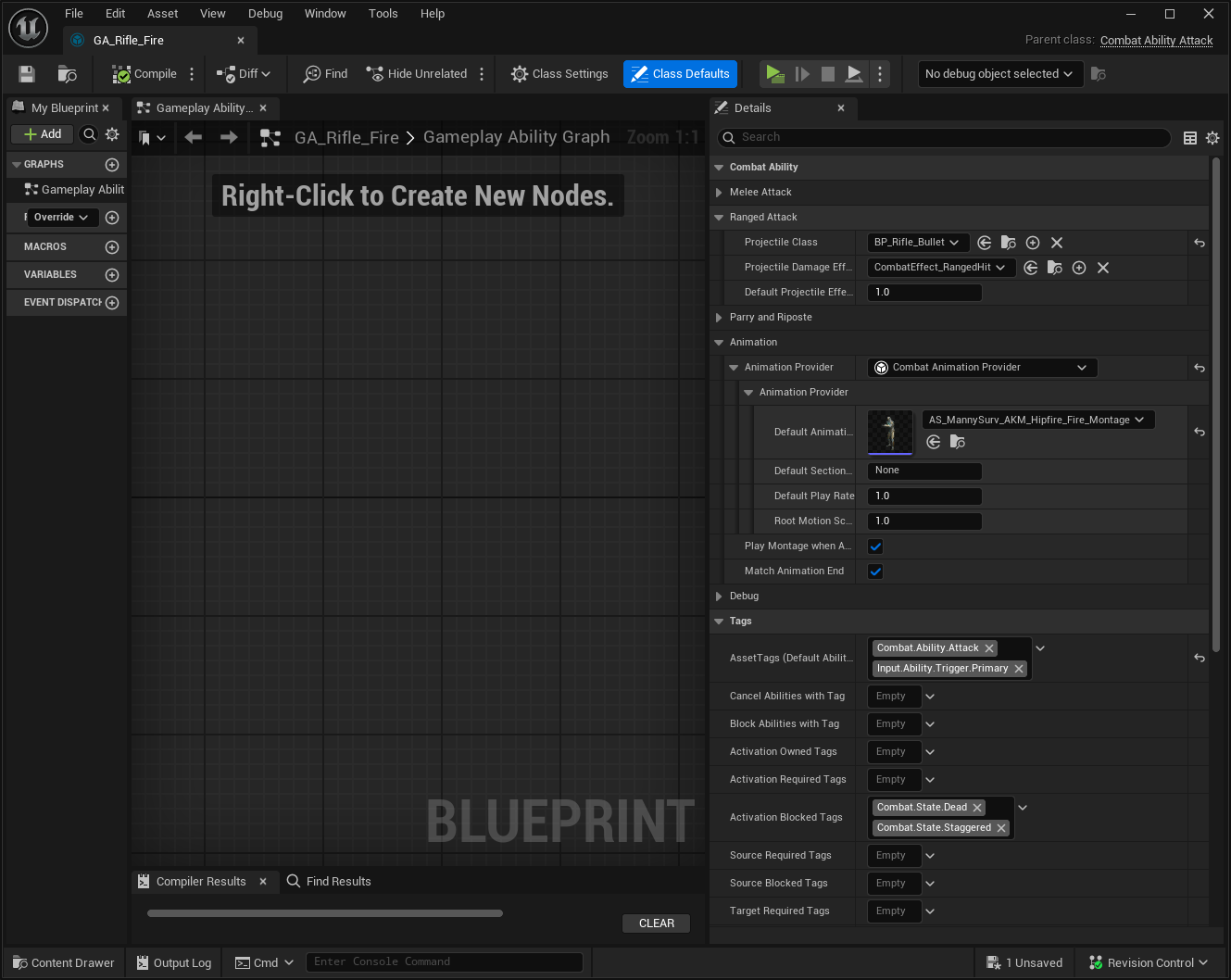Viewport: 1231px width, 980px height.
Task: Add new graph with plus icon
Action: click(112, 165)
